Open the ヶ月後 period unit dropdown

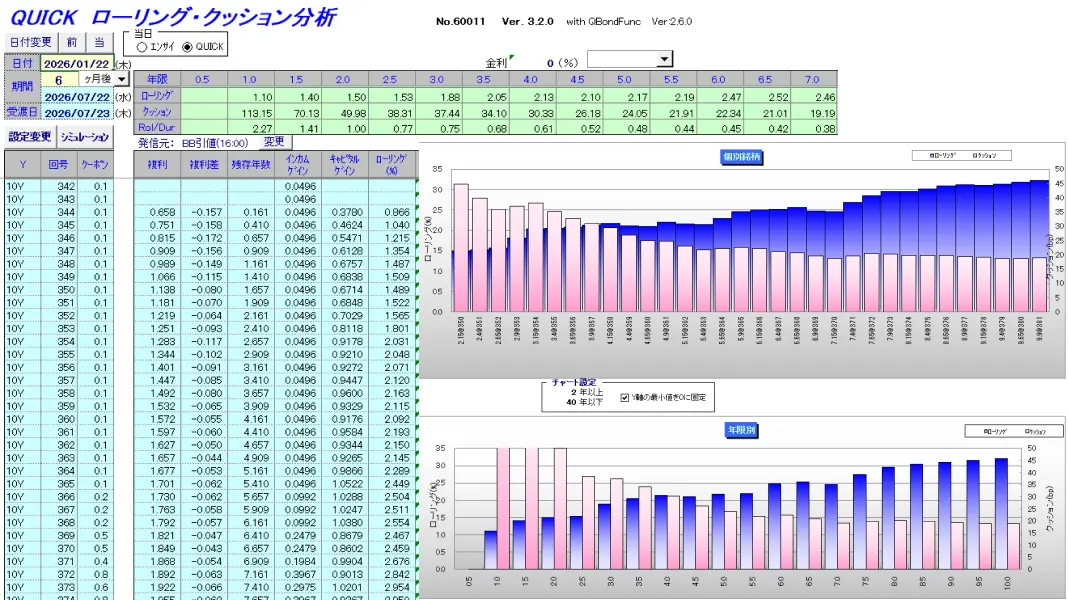coord(121,79)
